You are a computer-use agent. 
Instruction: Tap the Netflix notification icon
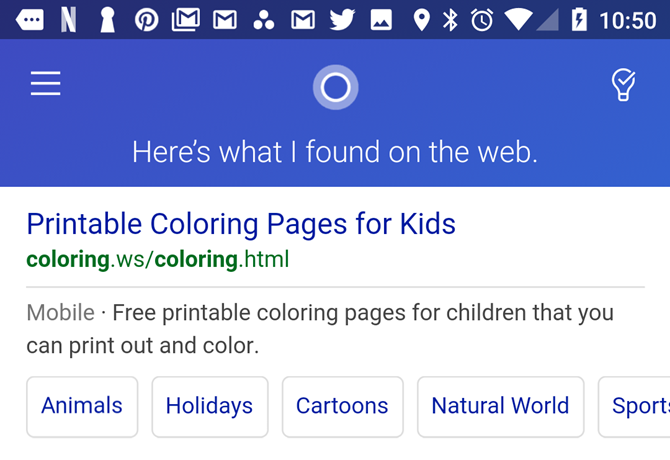tap(68, 19)
